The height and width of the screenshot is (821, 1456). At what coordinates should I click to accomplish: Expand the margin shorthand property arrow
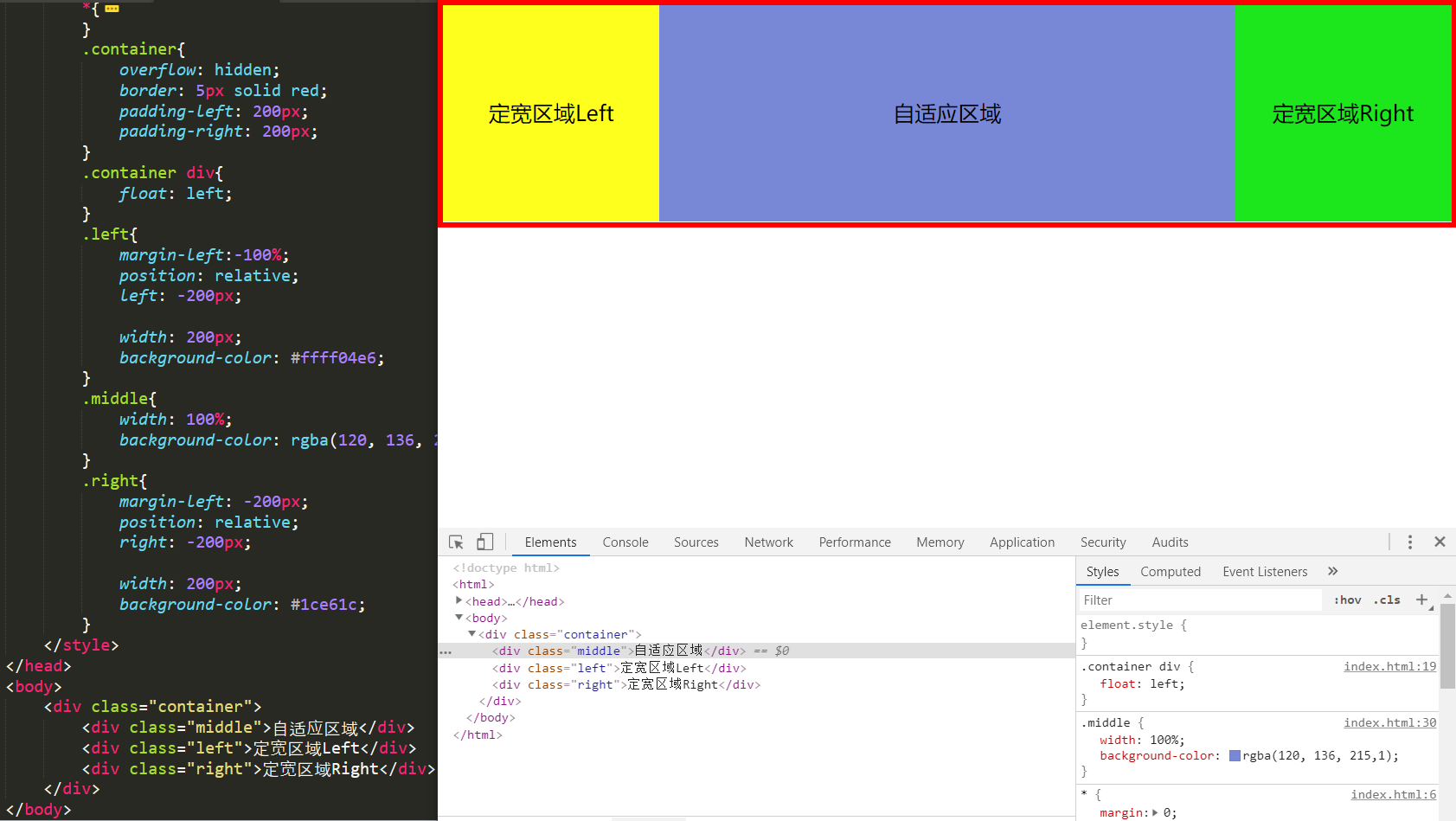point(1155,812)
